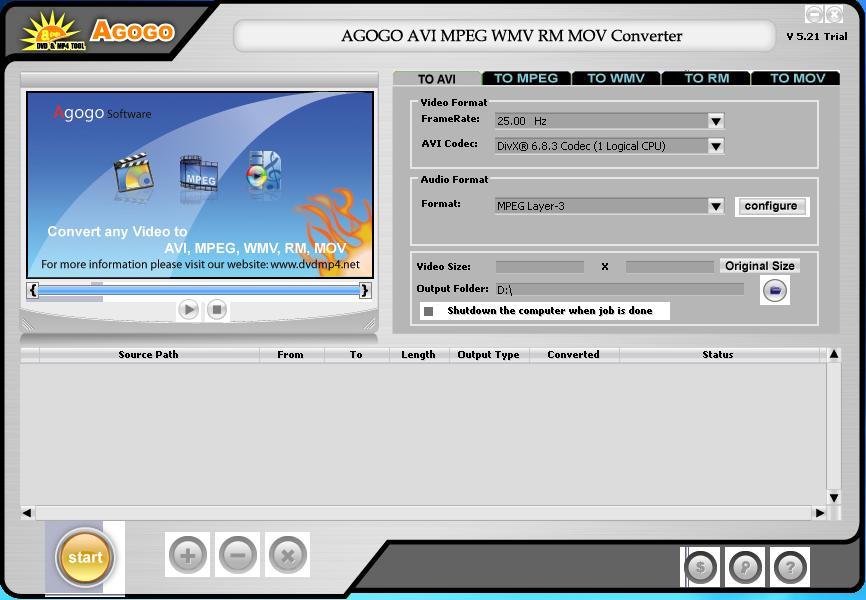Image resolution: width=866 pixels, height=600 pixels.
Task: Open the FrameRate dropdown
Action: coord(716,120)
